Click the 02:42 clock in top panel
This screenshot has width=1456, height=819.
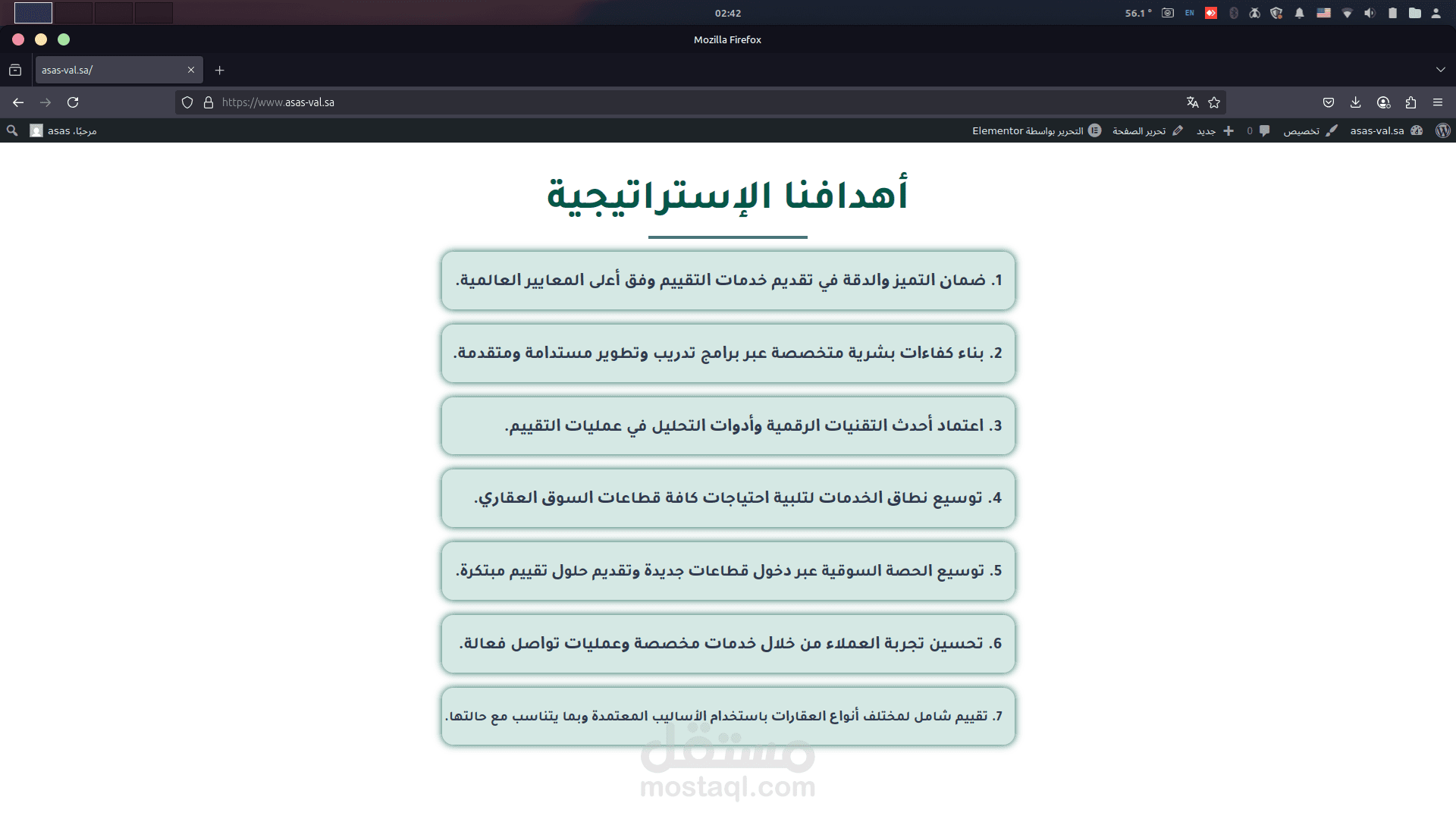[728, 13]
